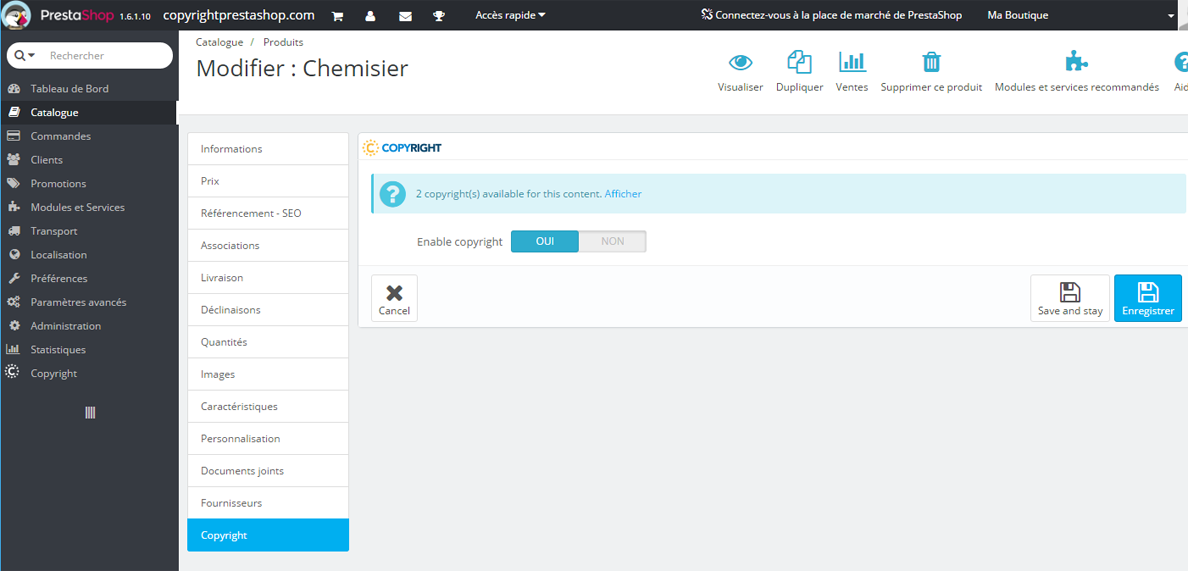Open the Fournisseurs product tab
The image size is (1188, 571).
268,503
